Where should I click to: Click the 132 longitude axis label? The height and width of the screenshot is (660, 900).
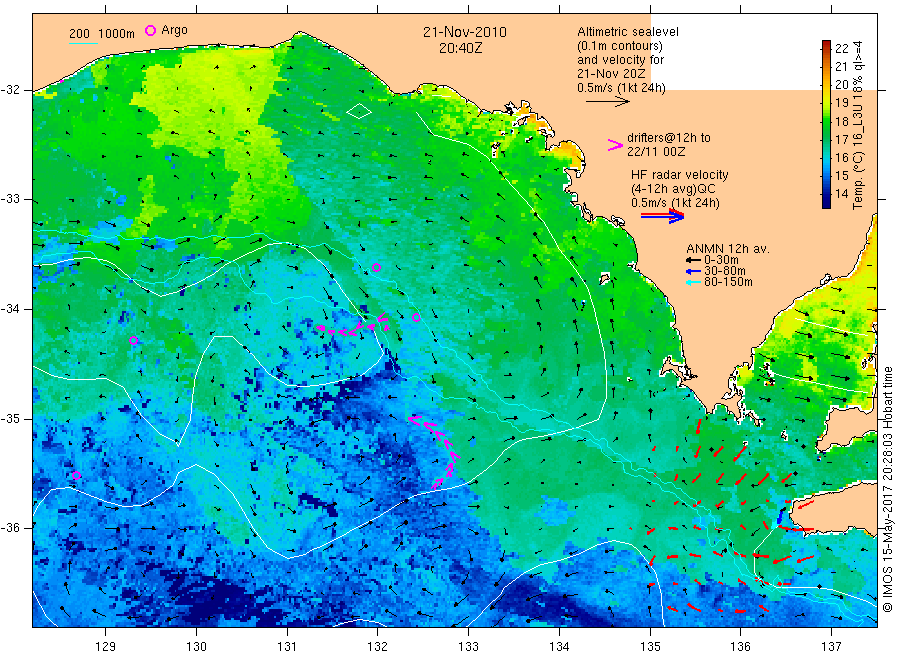point(378,647)
